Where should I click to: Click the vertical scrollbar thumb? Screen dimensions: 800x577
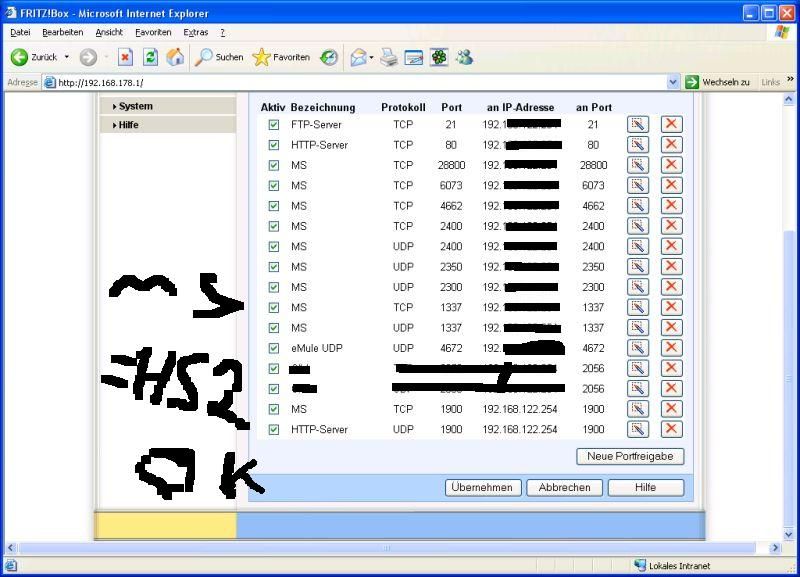(789, 378)
